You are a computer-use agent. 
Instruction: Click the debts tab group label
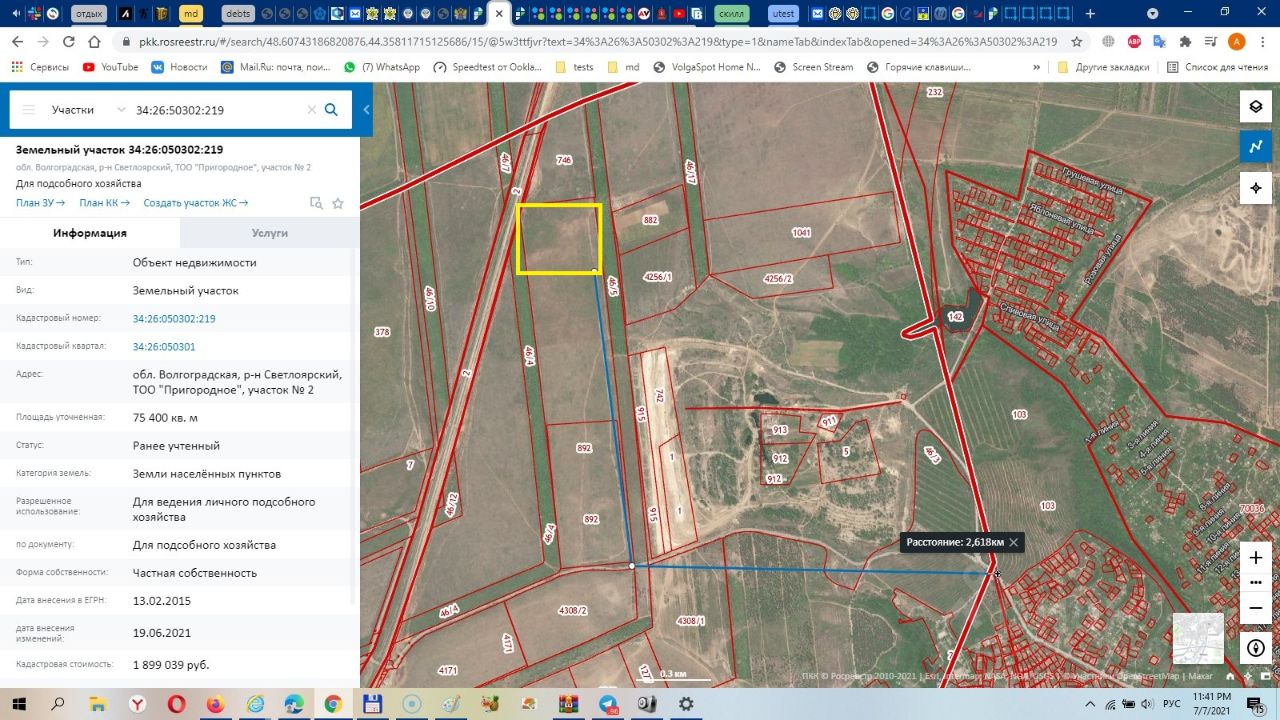point(238,14)
